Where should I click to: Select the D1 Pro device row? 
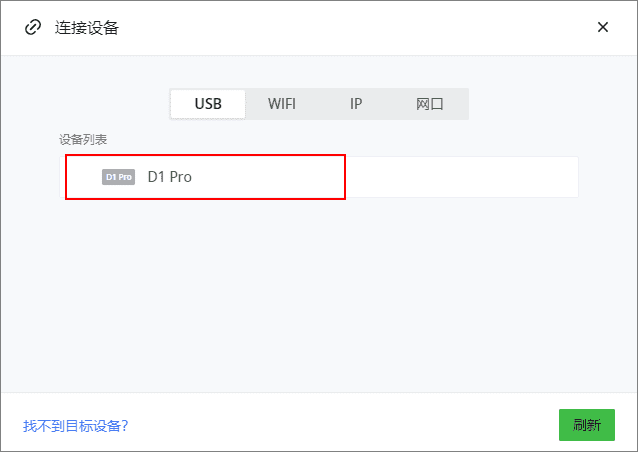[319, 177]
